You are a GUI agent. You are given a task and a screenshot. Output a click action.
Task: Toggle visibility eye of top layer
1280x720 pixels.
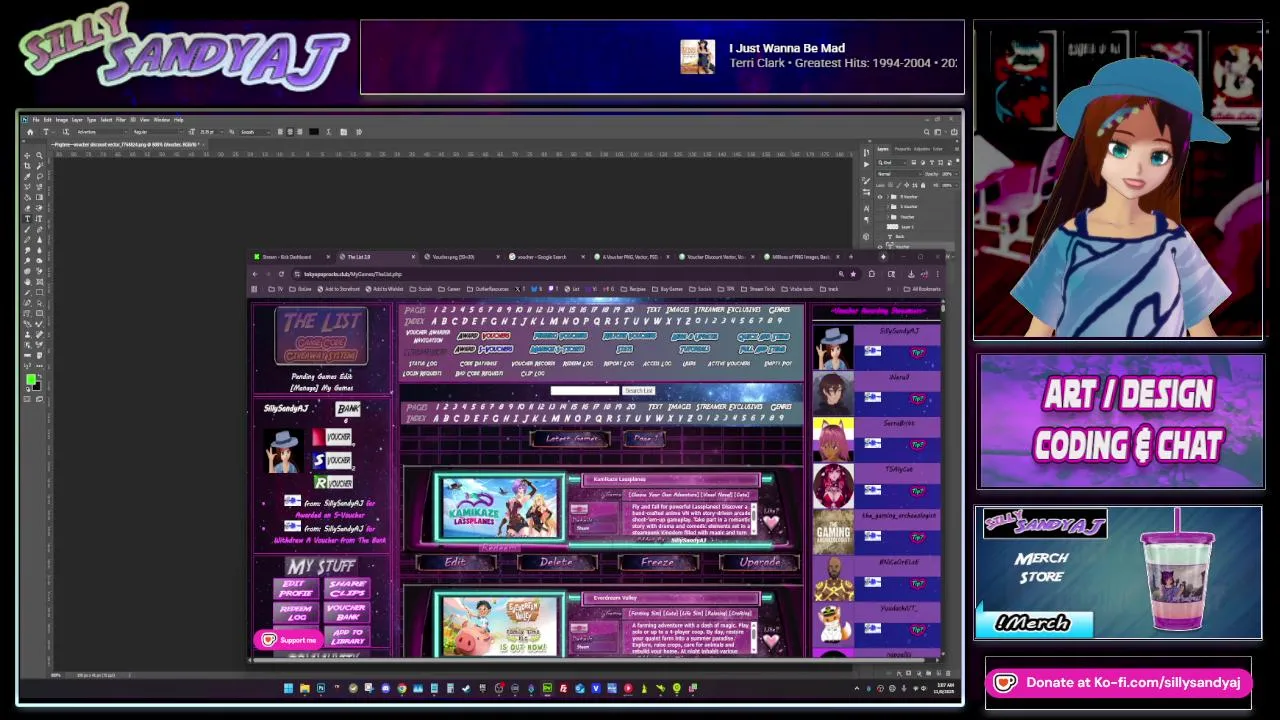[880, 197]
